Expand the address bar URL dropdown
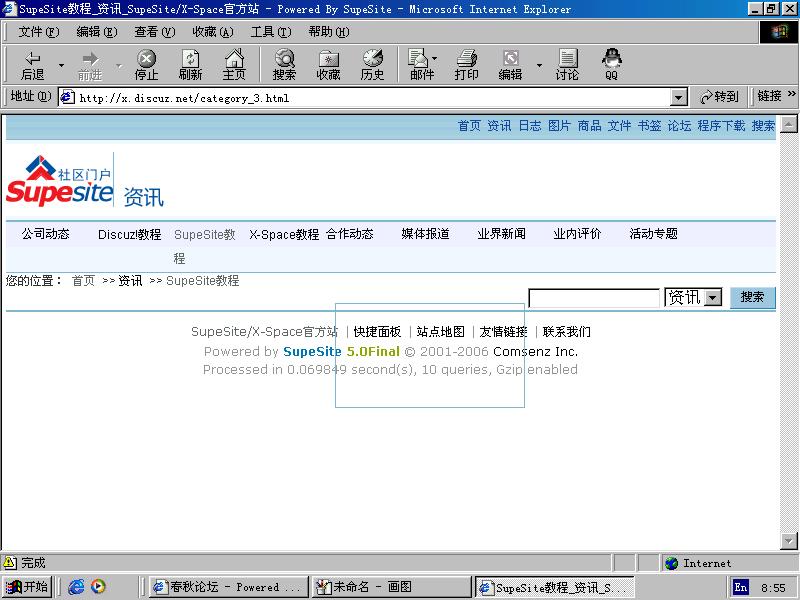The height and width of the screenshot is (600, 800). tap(679, 97)
